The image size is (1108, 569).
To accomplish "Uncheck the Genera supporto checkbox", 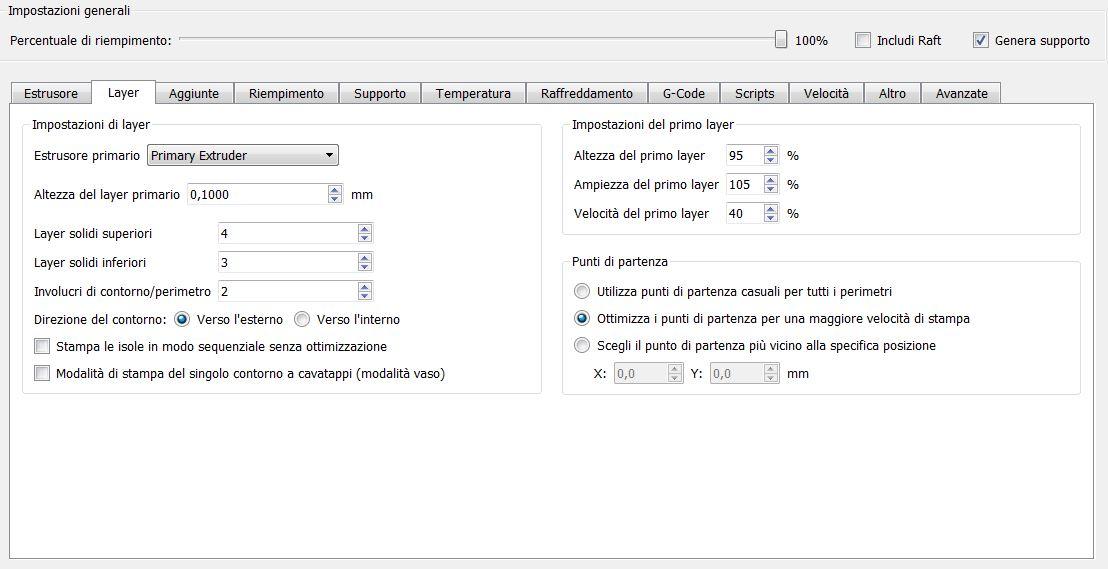I will tap(981, 41).
